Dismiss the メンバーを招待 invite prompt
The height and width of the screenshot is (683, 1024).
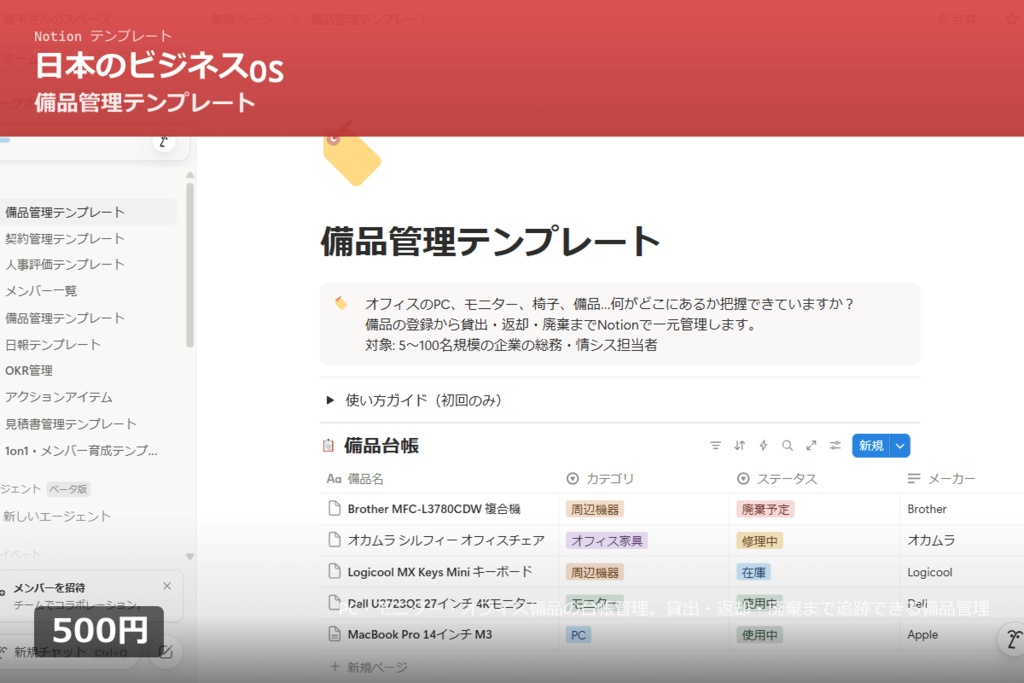tap(166, 585)
